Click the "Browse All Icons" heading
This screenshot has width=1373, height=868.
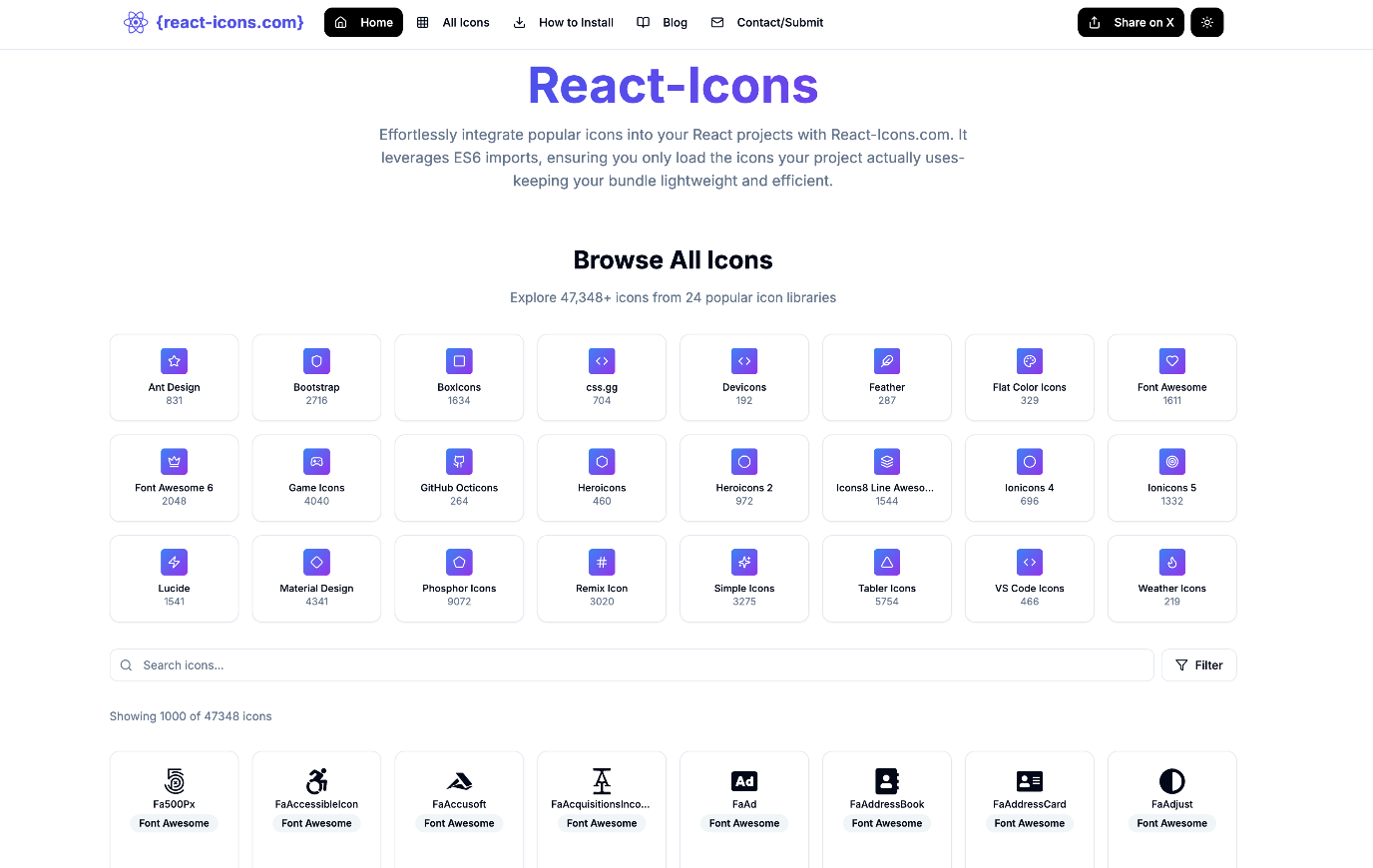tap(674, 260)
